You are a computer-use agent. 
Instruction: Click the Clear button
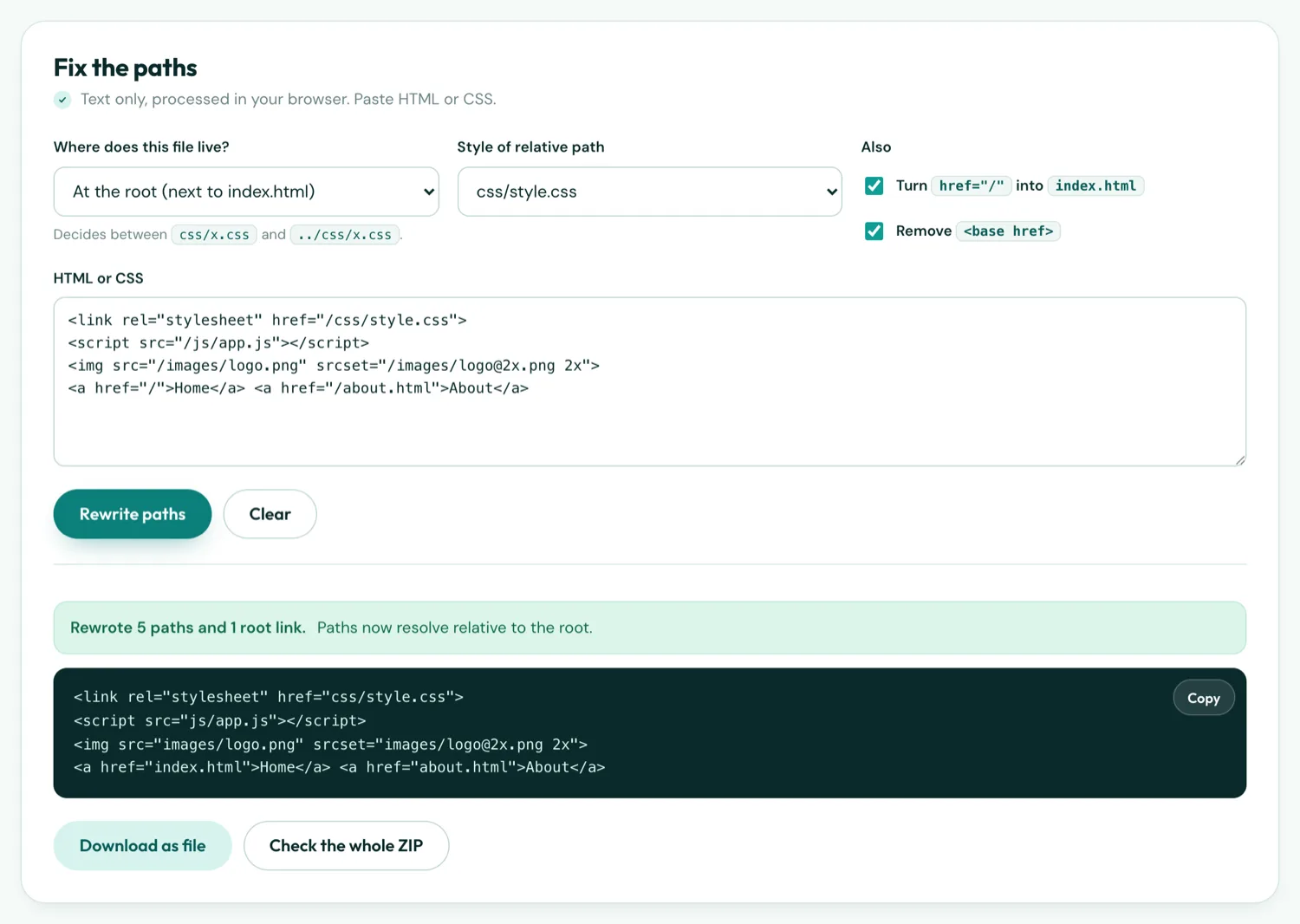click(x=270, y=514)
